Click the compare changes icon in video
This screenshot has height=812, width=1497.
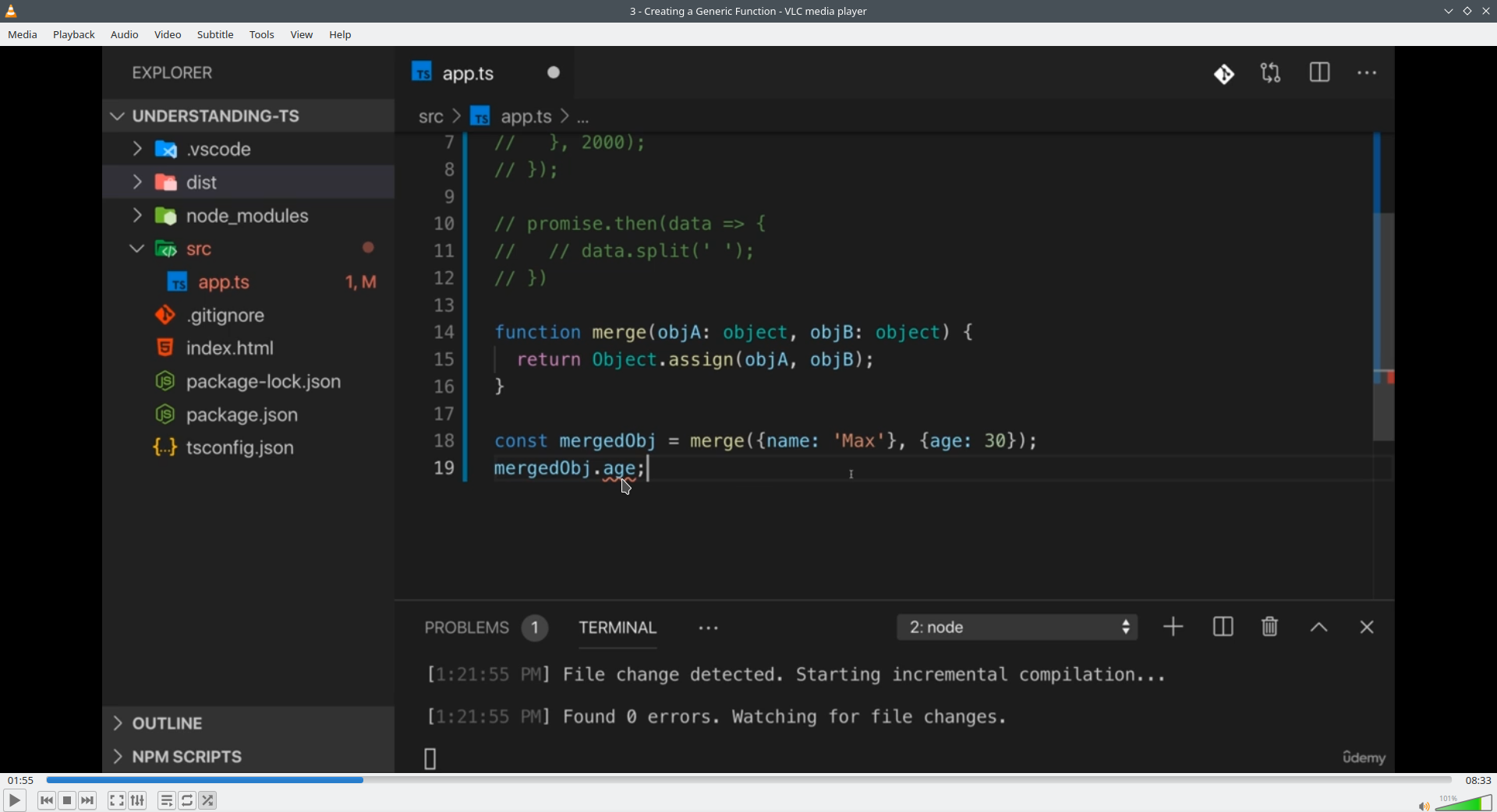(x=1271, y=73)
